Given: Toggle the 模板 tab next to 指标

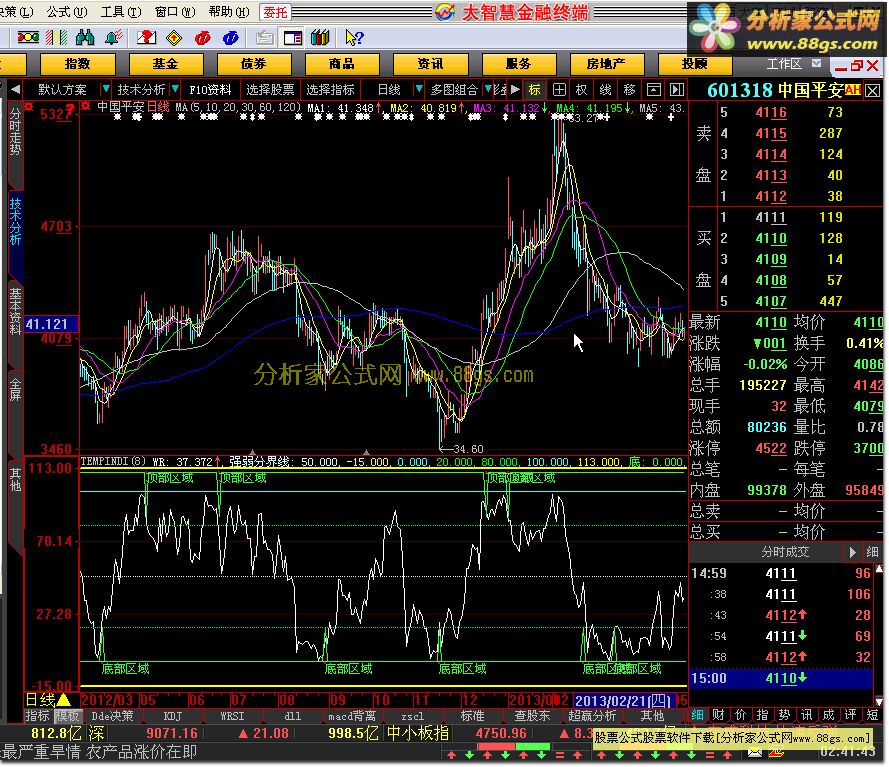Looking at the screenshot, I should [67, 716].
